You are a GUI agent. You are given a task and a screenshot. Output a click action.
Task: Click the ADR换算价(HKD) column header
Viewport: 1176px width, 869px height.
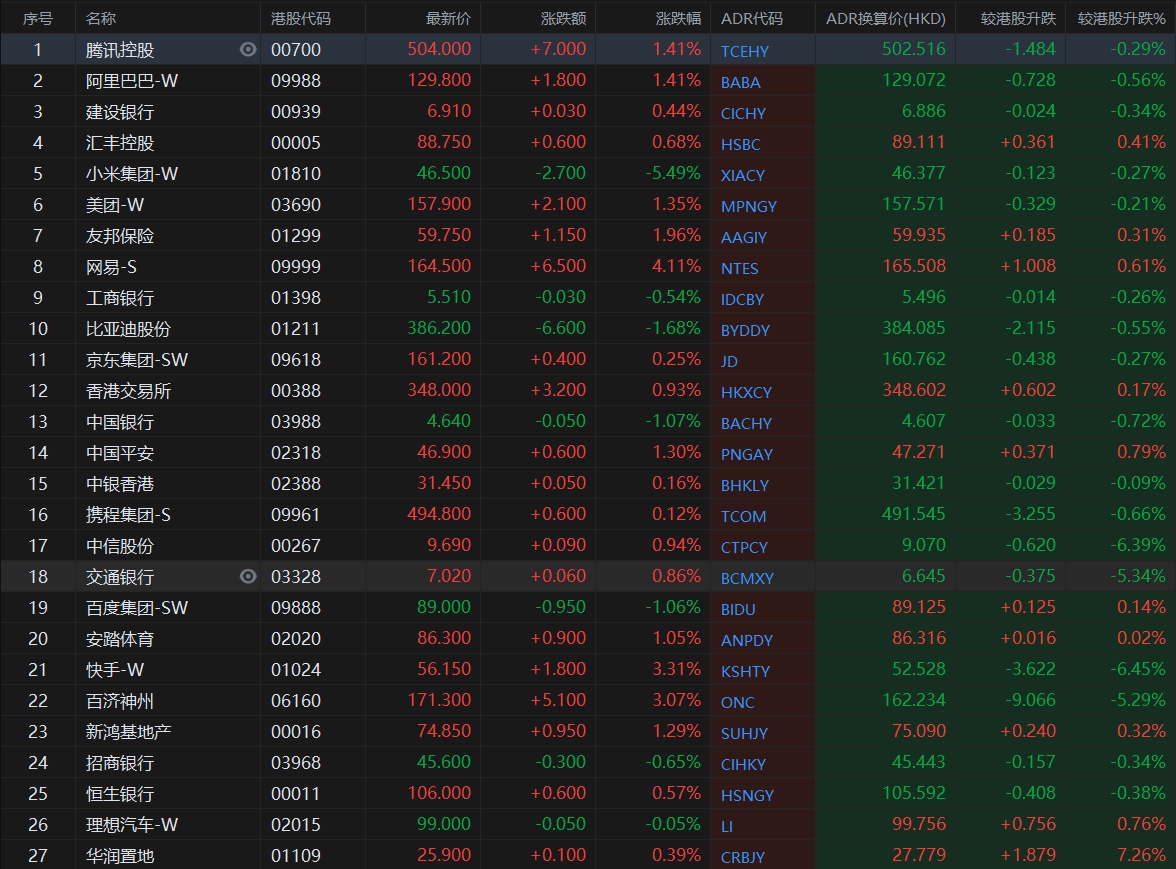point(885,19)
